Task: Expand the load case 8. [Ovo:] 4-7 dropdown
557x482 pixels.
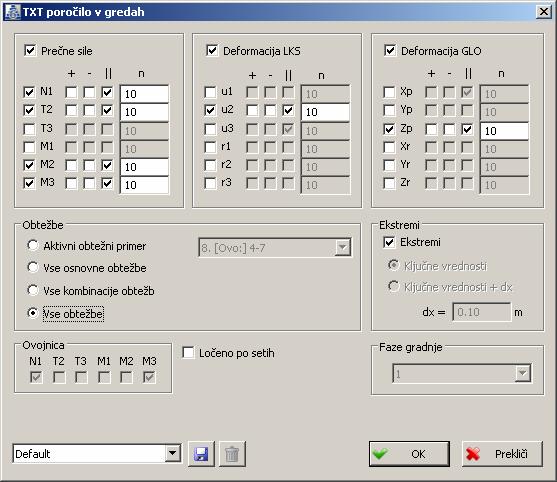Action: [343, 248]
